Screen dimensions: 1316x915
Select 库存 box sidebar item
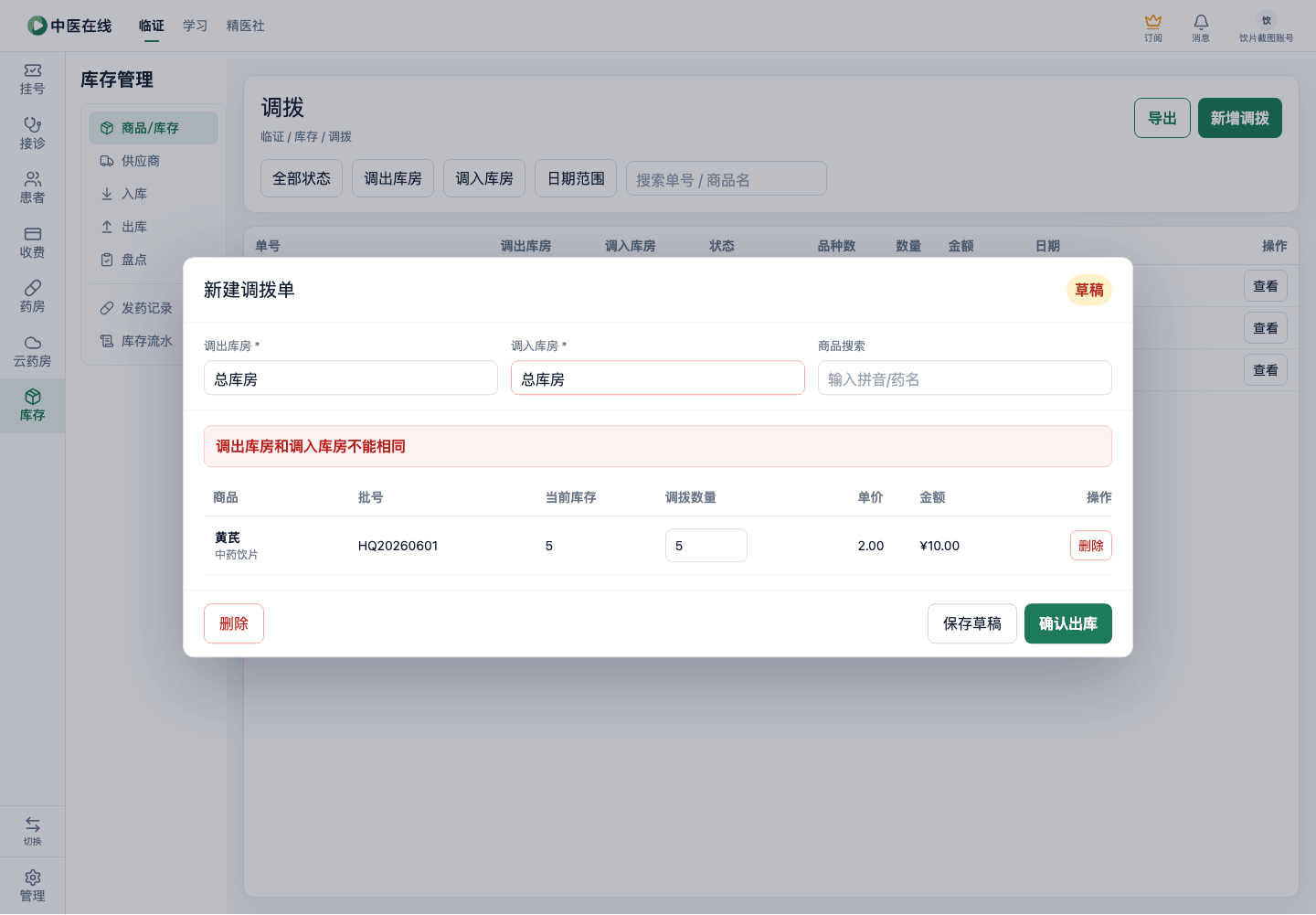[32, 406]
